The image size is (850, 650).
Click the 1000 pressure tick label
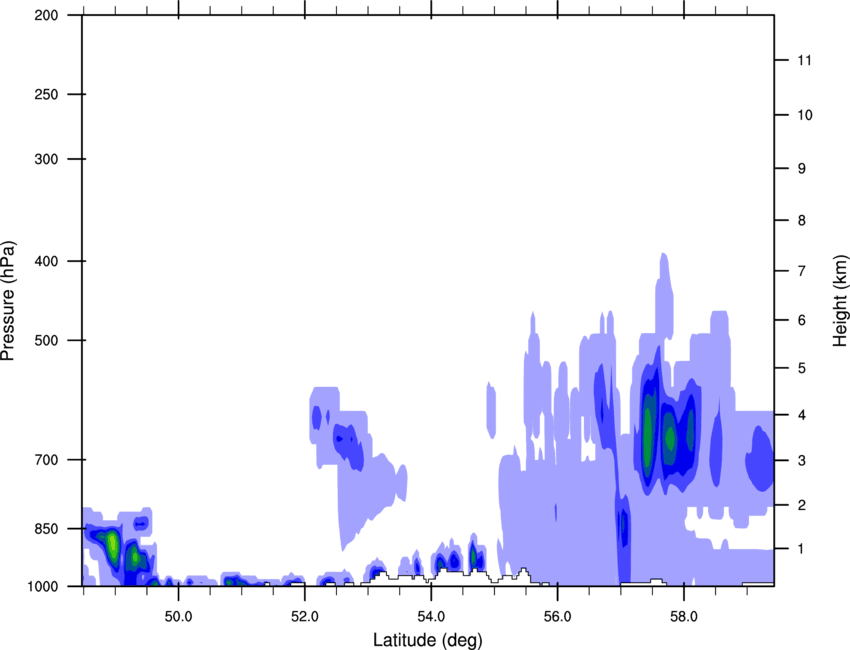pos(43,586)
